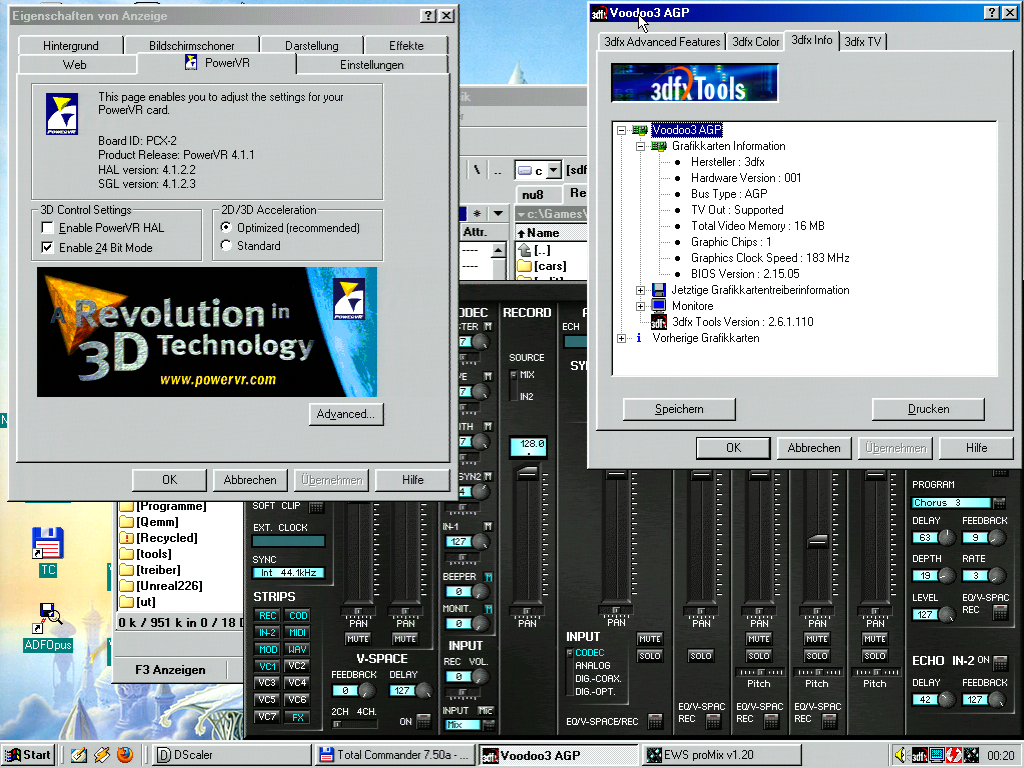
Task: Open the 3dfx Advanced Features tab
Action: click(x=662, y=42)
